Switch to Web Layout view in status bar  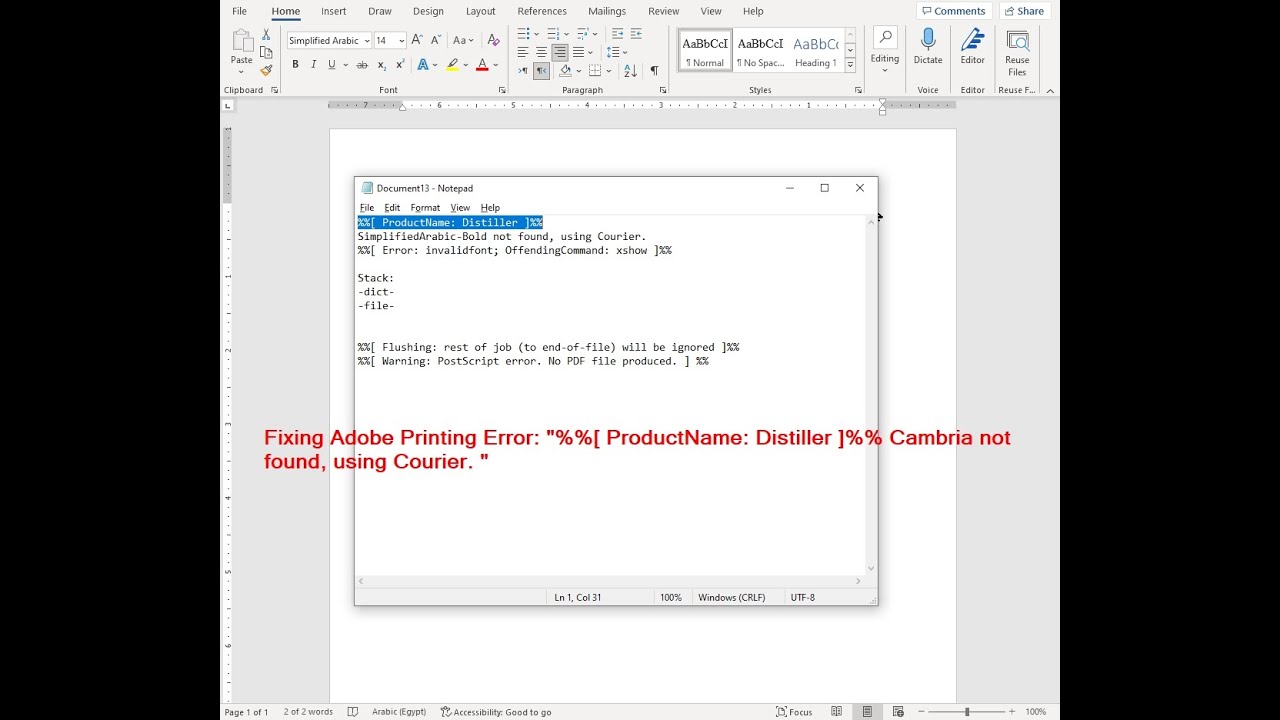tap(898, 712)
